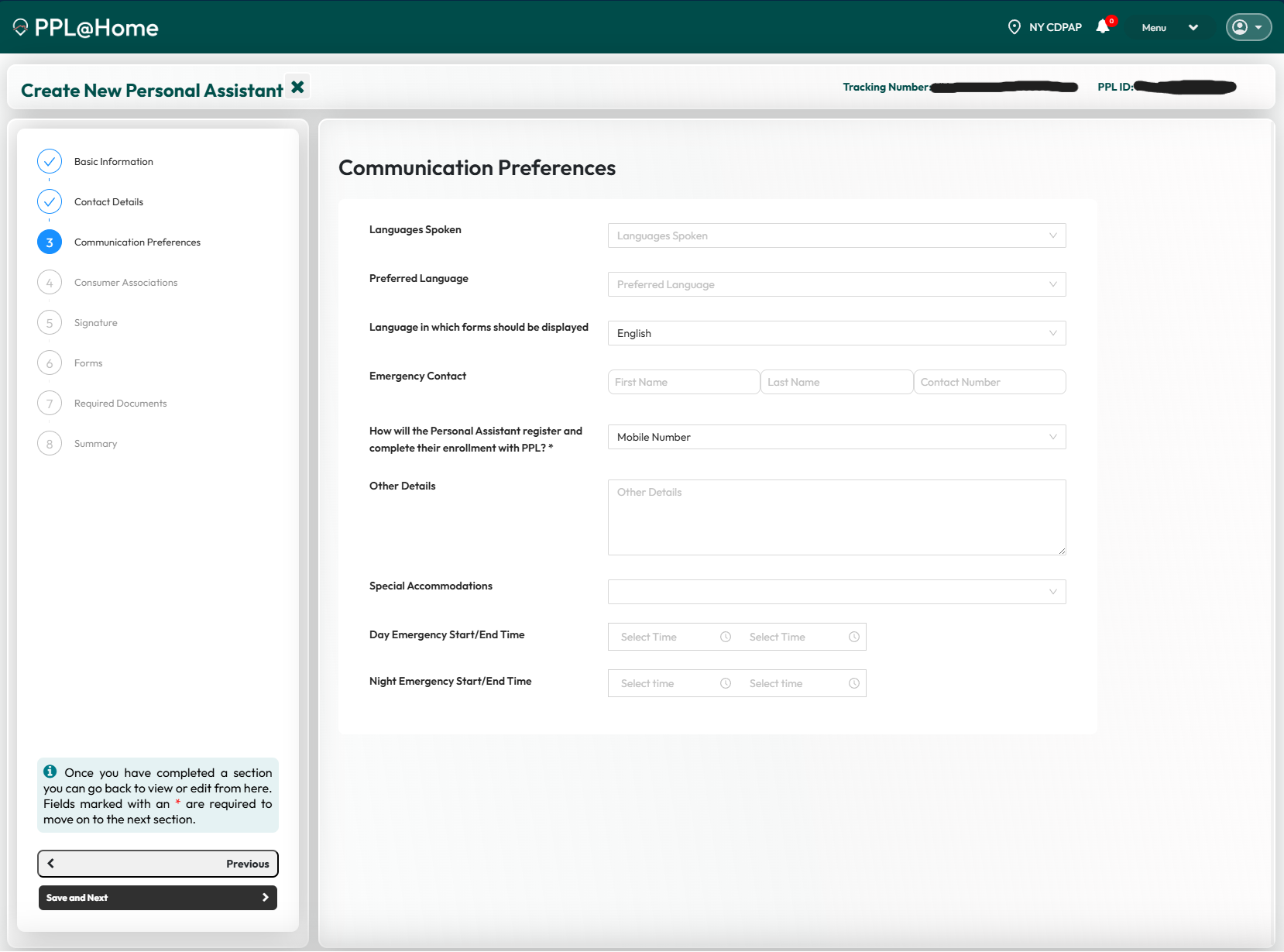Open the Preferred Language dropdown
The width and height of the screenshot is (1284, 952).
click(836, 284)
